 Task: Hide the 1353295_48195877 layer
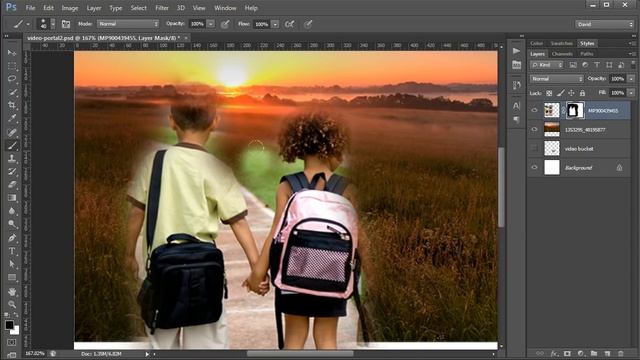[534, 129]
